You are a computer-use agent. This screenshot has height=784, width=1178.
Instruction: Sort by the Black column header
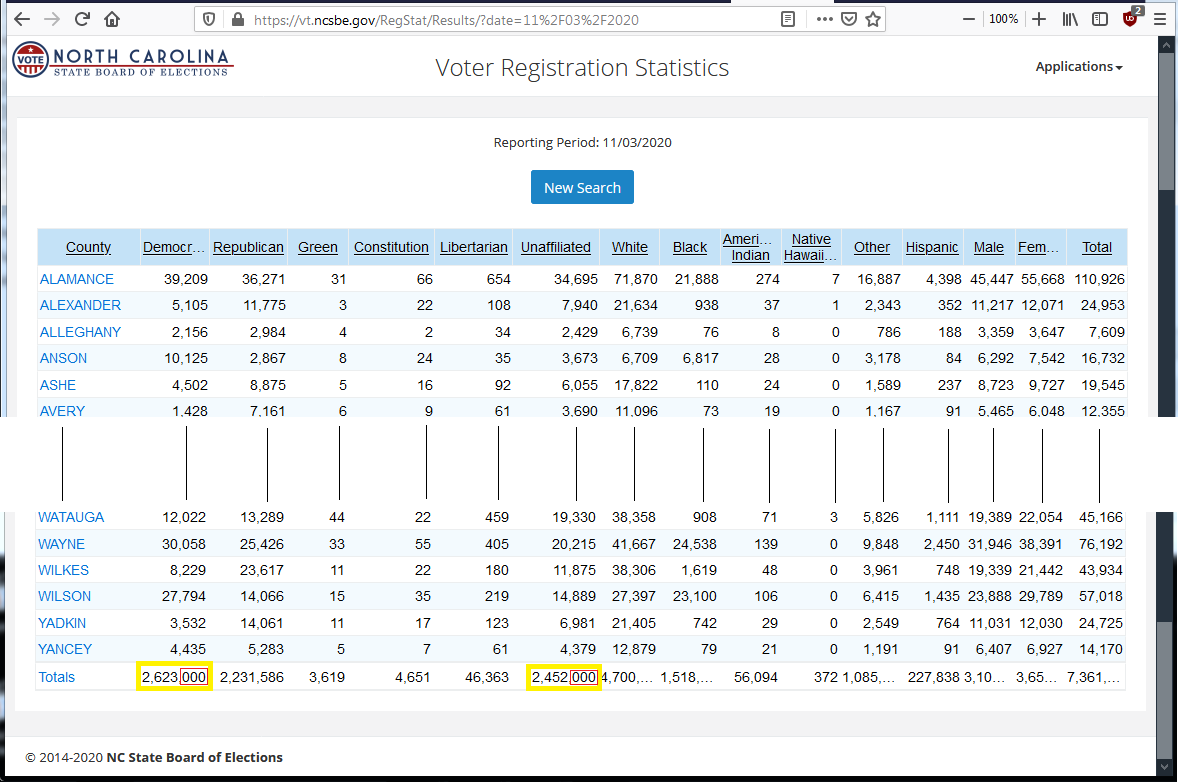coord(690,247)
